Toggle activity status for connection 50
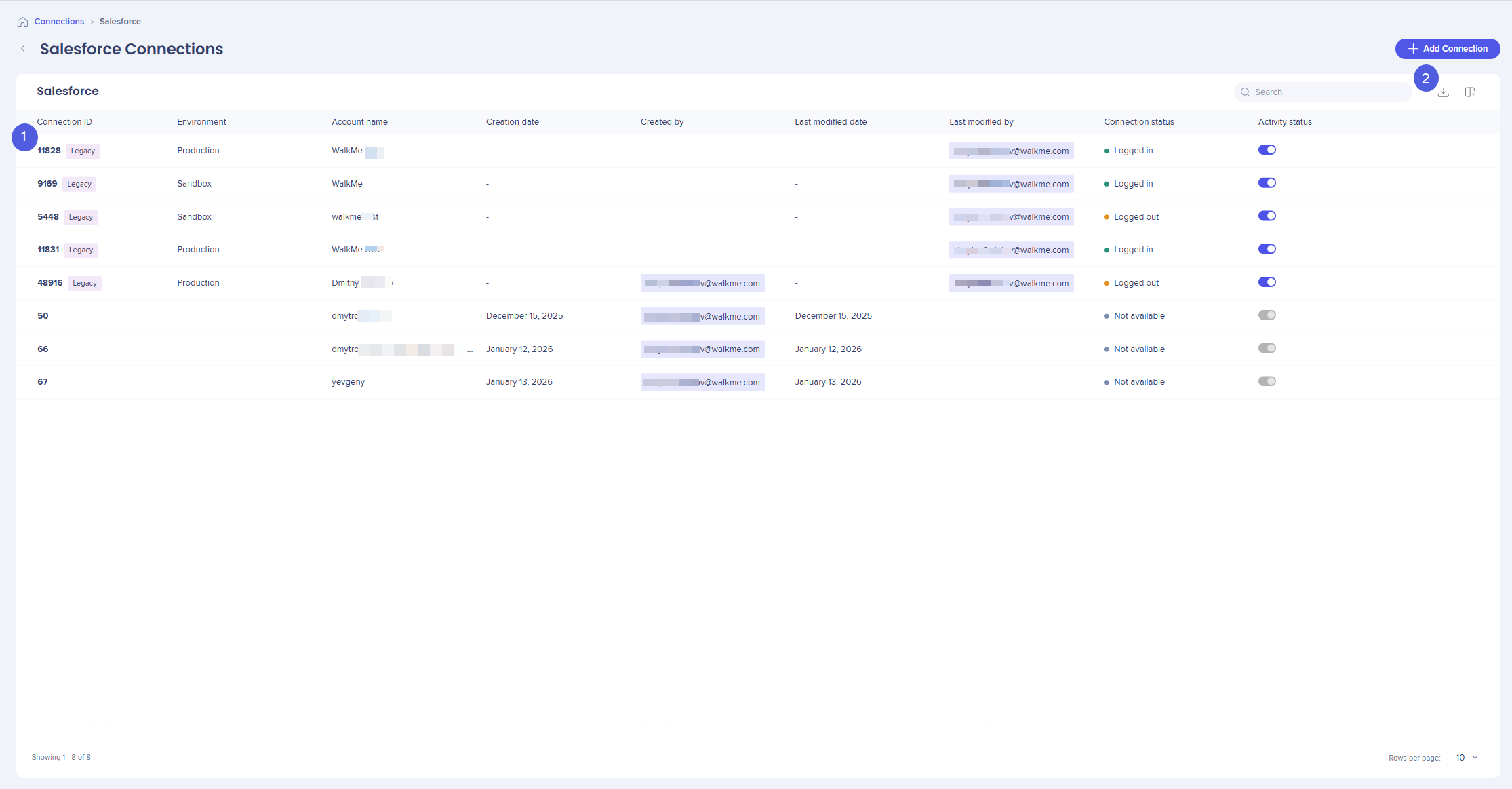This screenshot has width=1512, height=789. (1267, 315)
